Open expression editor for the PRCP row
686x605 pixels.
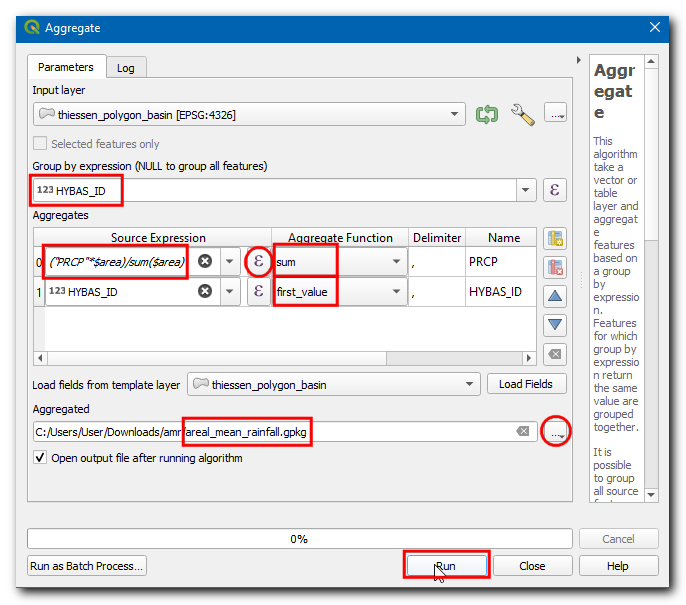tap(258, 261)
